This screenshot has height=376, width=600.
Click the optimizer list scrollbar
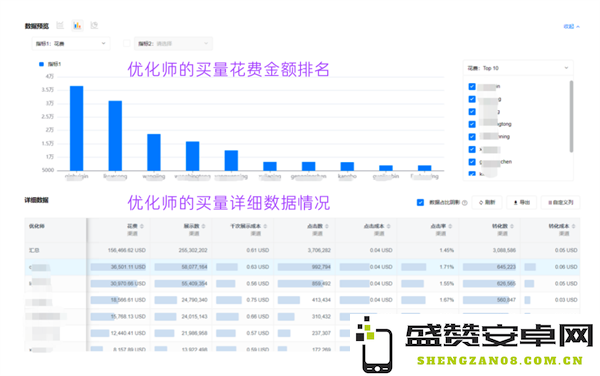coord(571,116)
